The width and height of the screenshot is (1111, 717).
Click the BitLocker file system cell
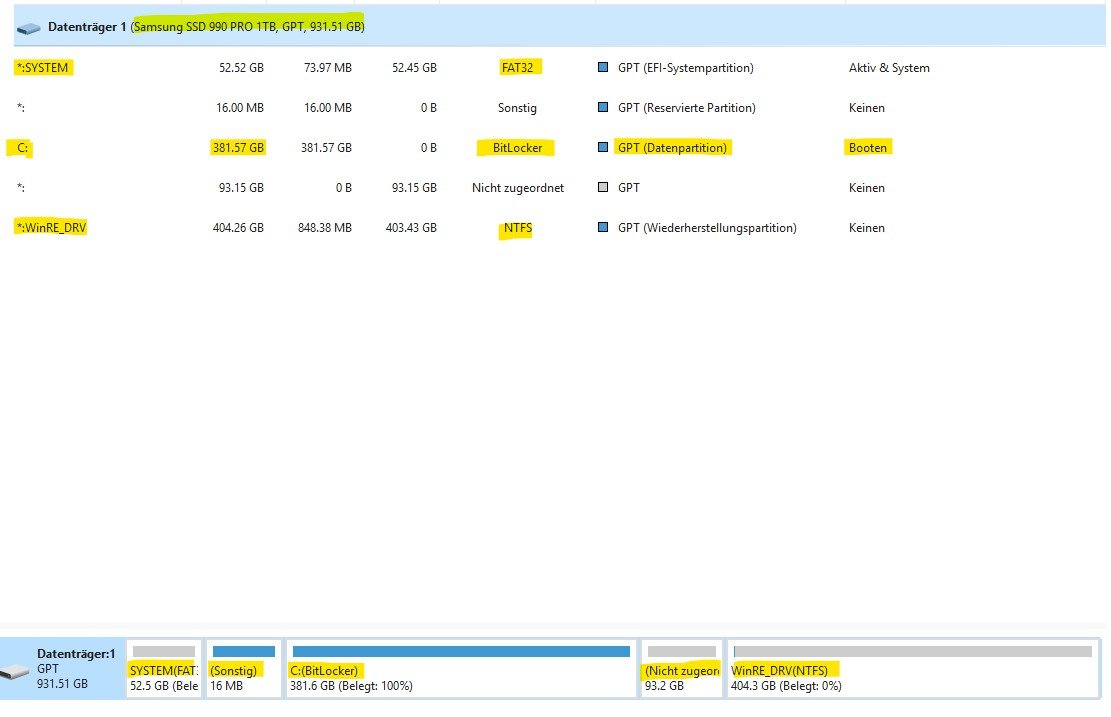click(x=517, y=147)
